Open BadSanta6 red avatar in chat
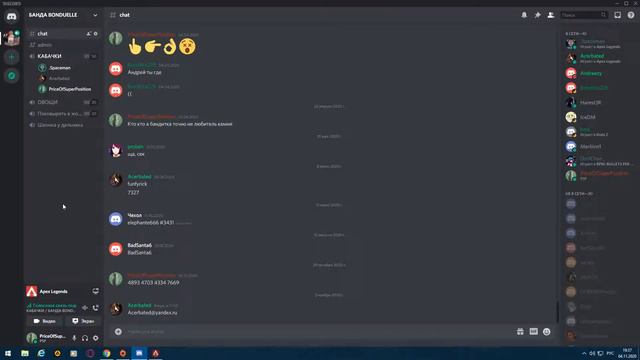Viewport: 640px width, 360px height. point(116,249)
